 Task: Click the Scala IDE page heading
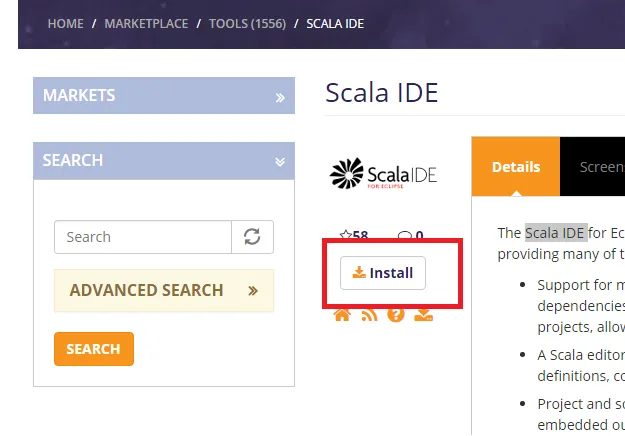tap(381, 92)
